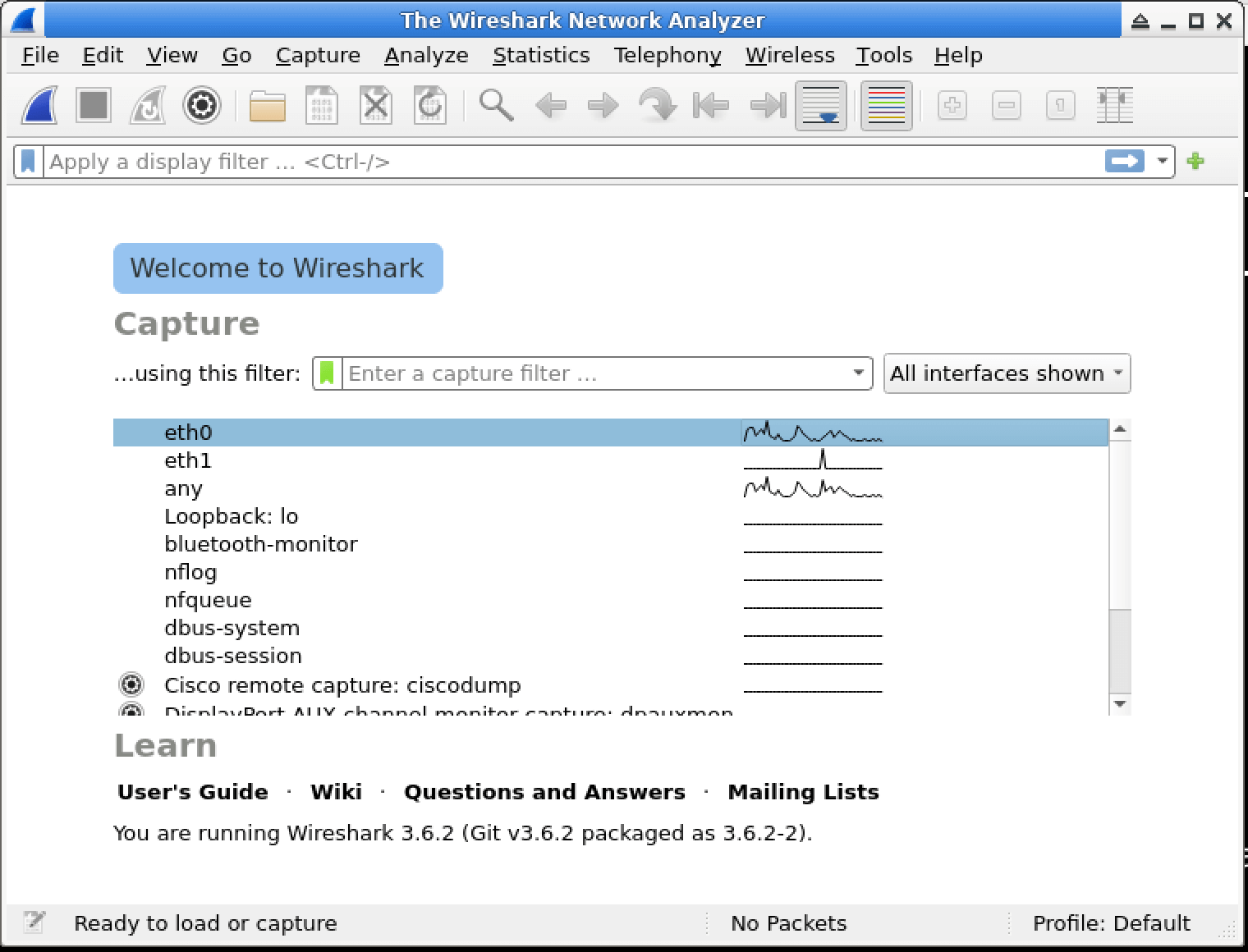This screenshot has width=1248, height=952.
Task: Open the View menu
Action: [x=172, y=55]
